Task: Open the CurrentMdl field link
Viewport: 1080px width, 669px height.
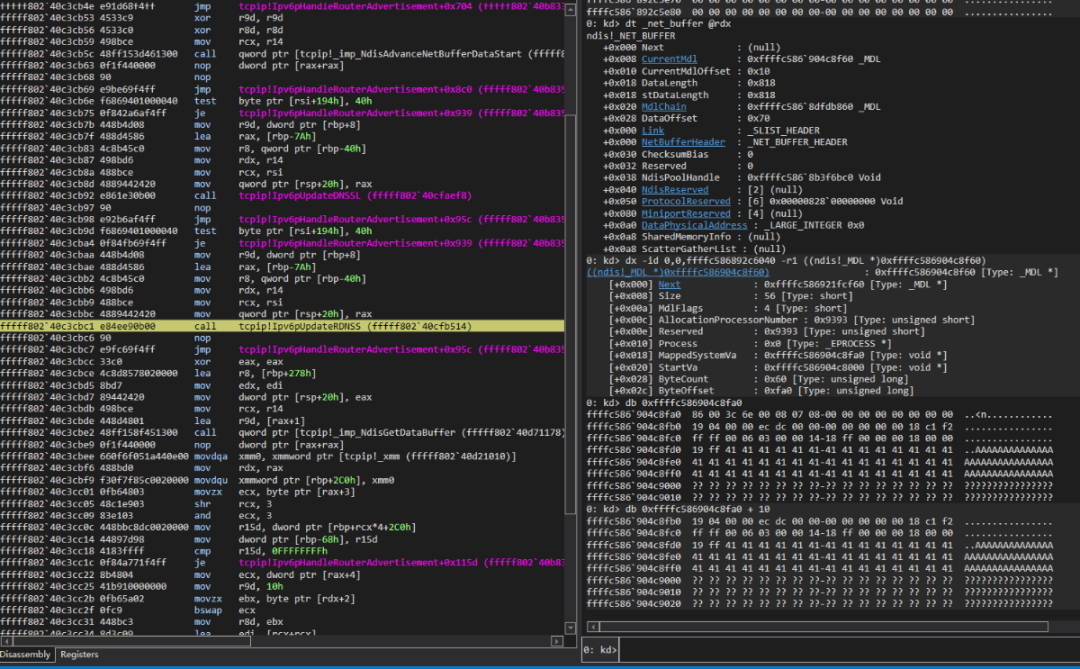Action: tap(669, 59)
